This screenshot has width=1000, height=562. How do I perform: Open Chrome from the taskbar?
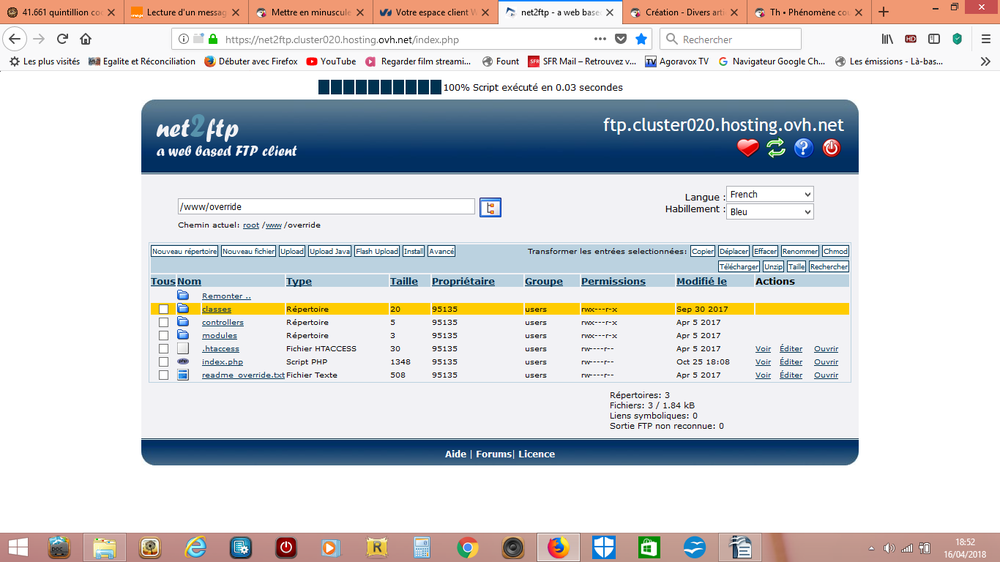[467, 547]
